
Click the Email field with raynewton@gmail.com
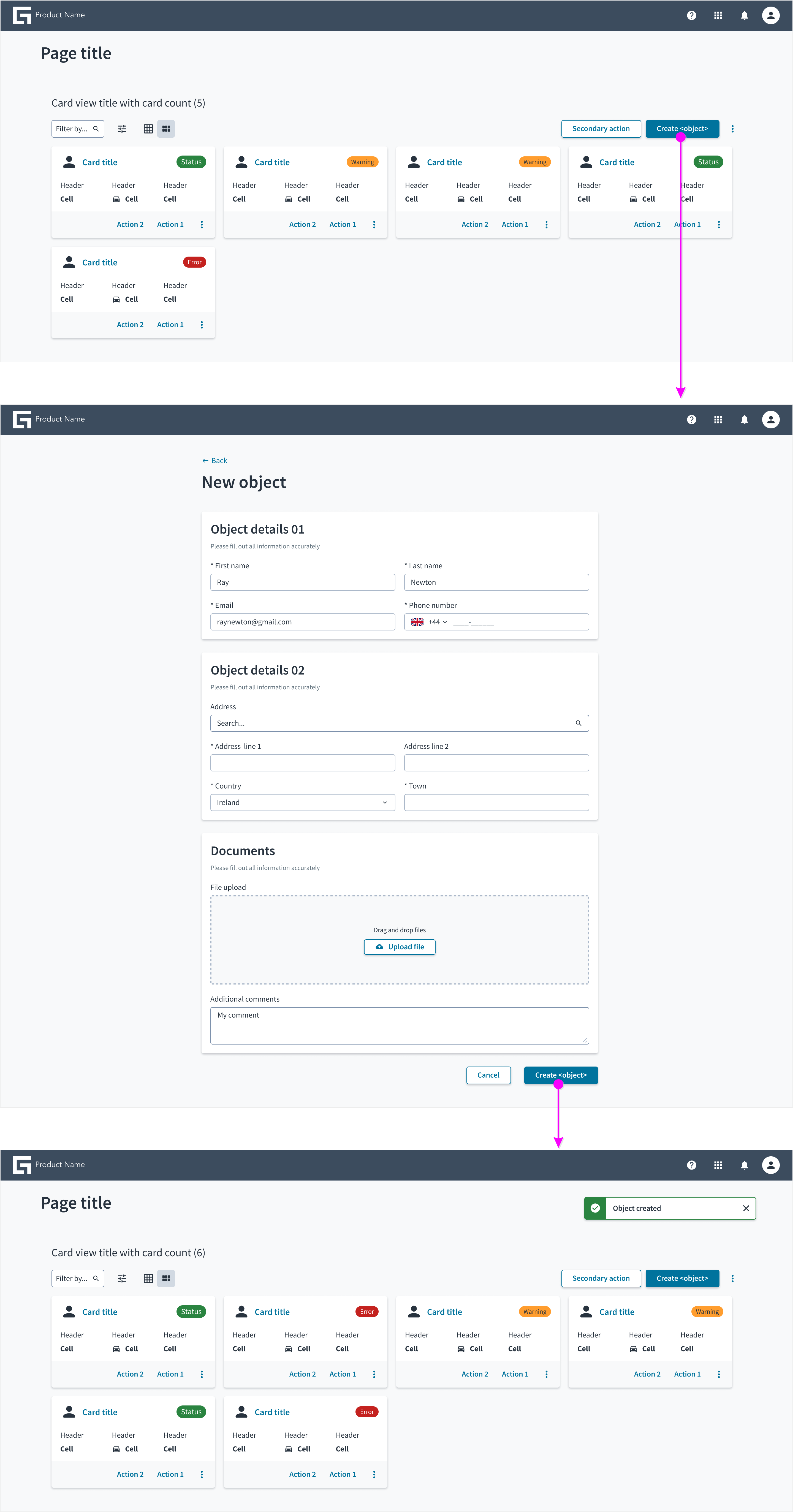(x=303, y=622)
